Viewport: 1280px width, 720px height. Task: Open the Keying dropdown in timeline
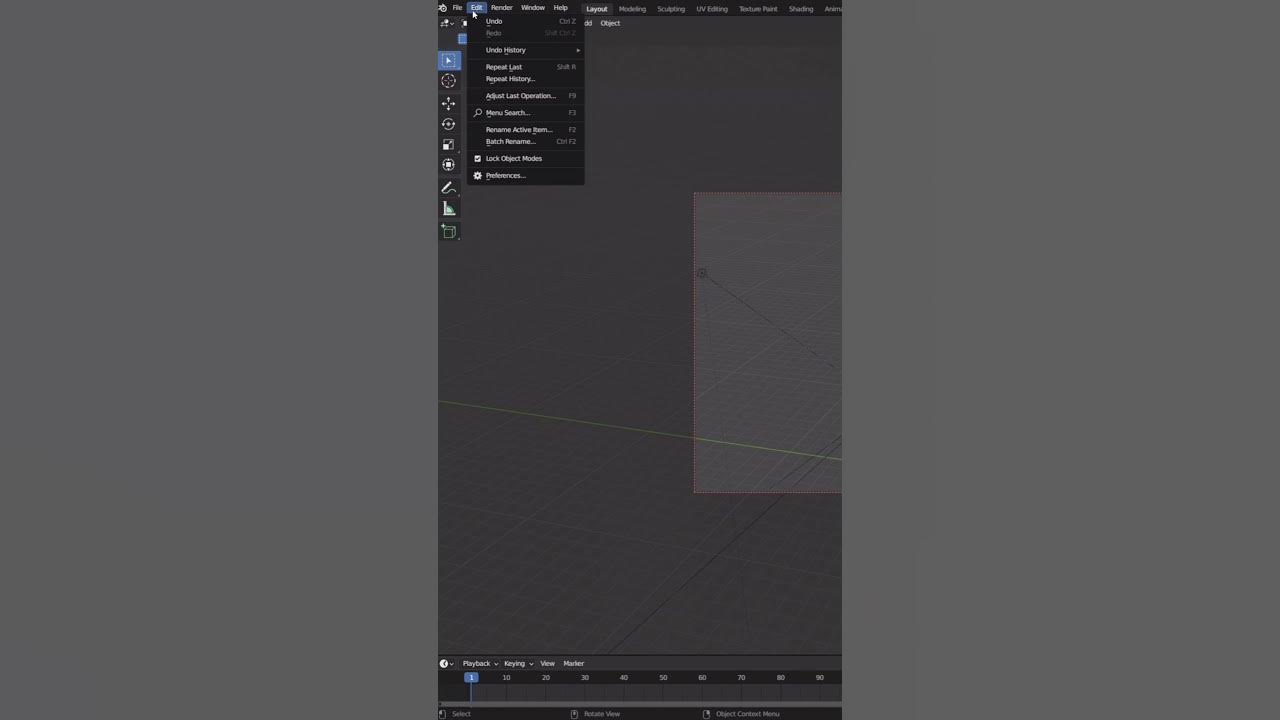click(x=518, y=664)
